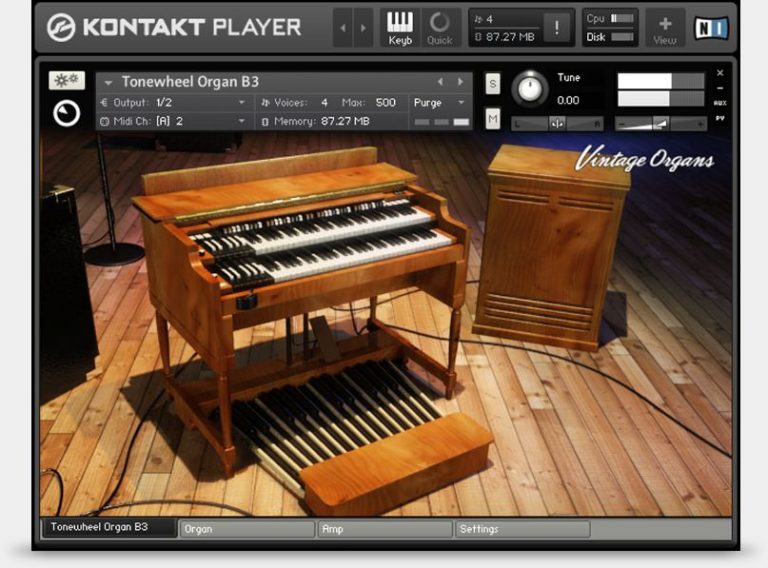
Task: Switch to the Amp tab
Action: point(385,529)
